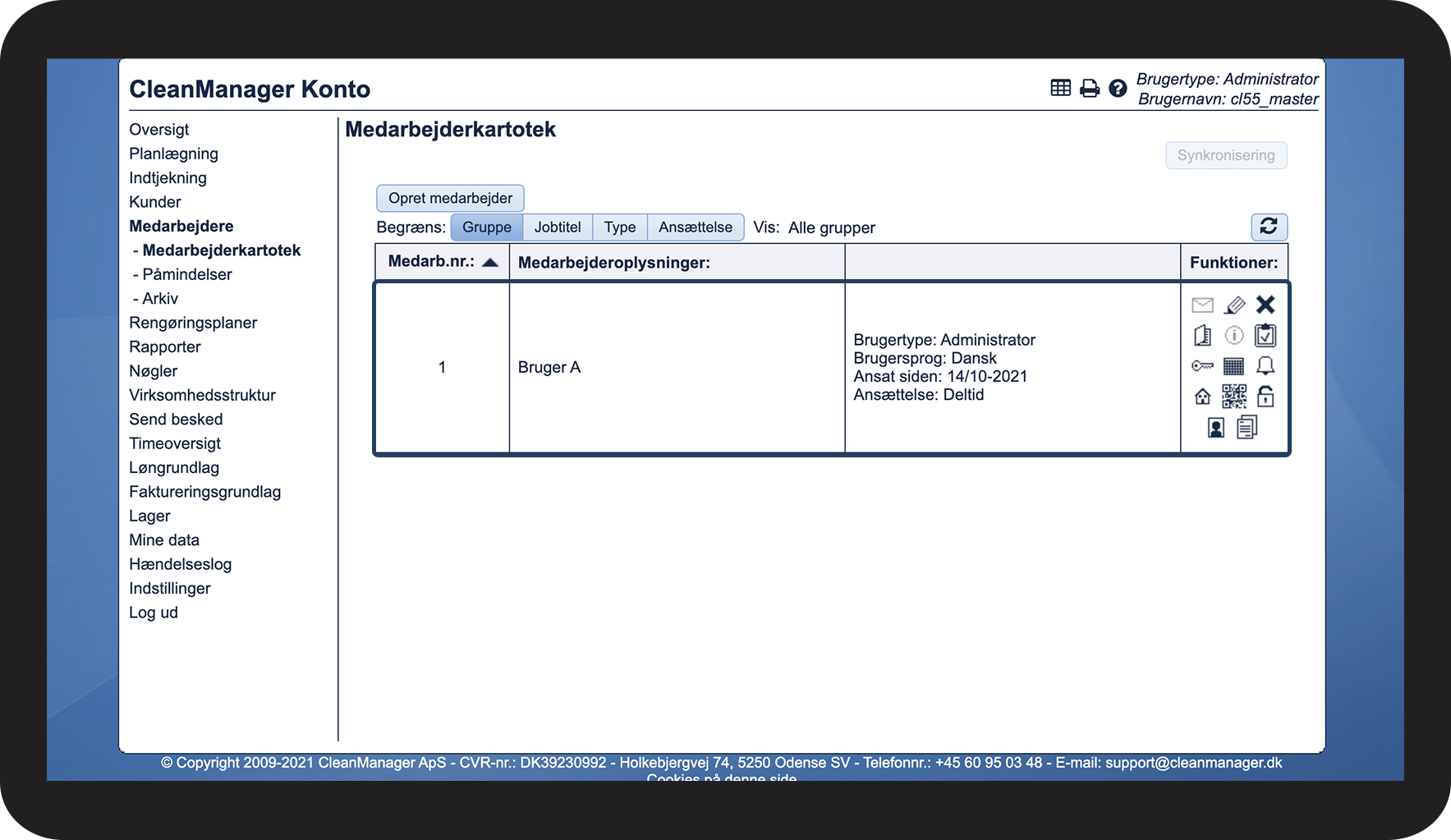Click the 'Ansættelse: Deltid' text
This screenshot has height=840, width=1451.
[x=919, y=395]
